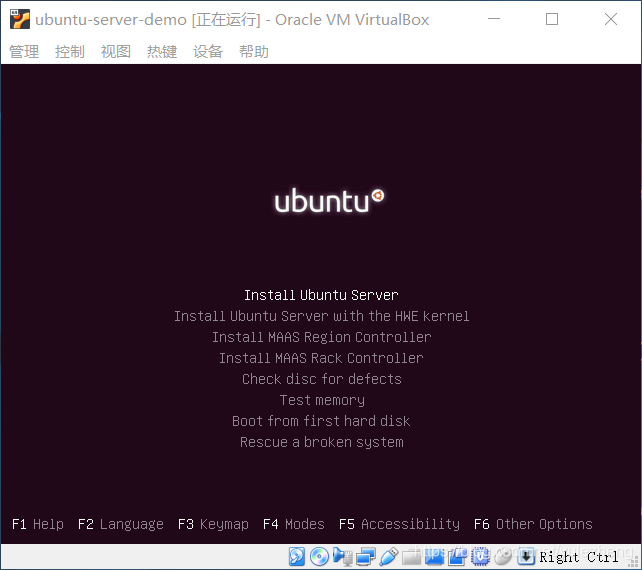Select Check disc for defects
Viewport: 642px width, 570px height.
[x=322, y=379]
